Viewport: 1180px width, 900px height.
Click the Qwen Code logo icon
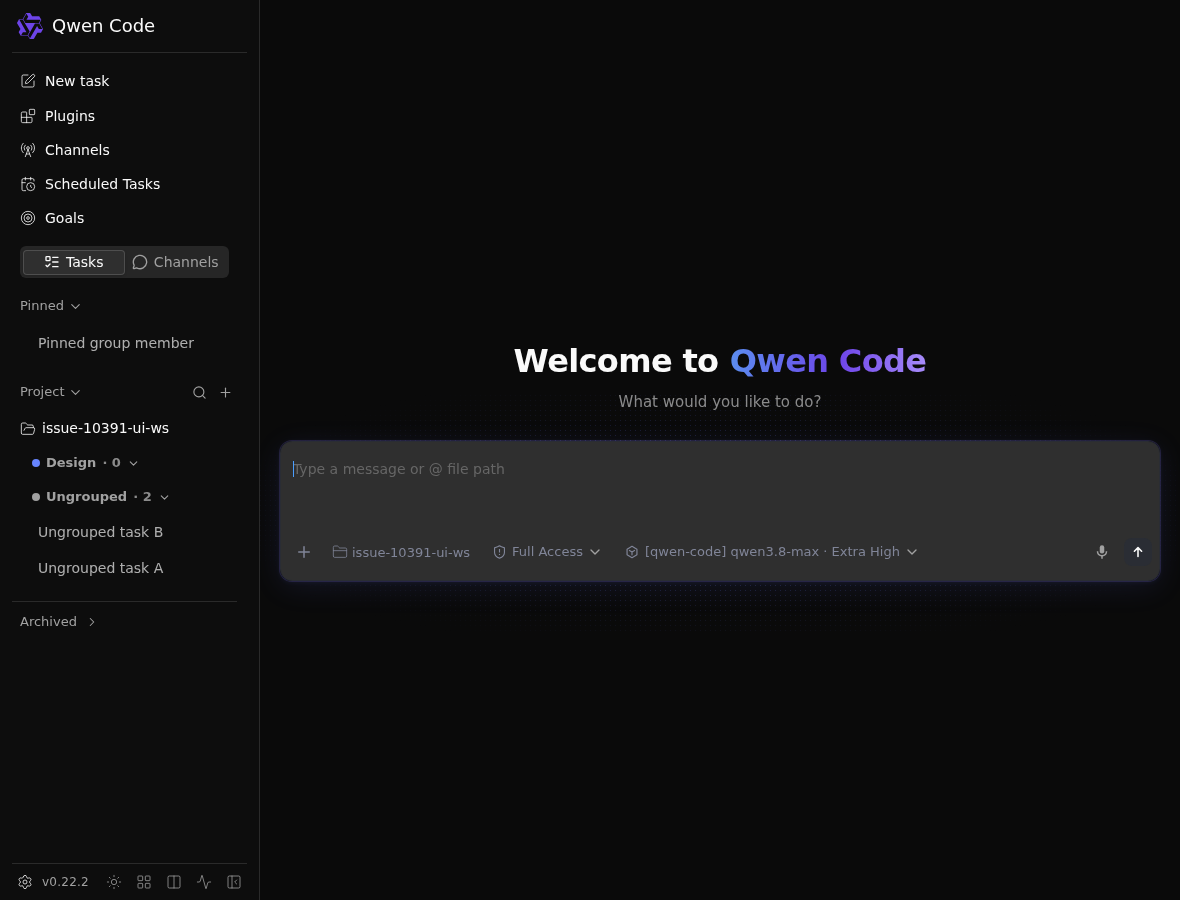(x=30, y=26)
